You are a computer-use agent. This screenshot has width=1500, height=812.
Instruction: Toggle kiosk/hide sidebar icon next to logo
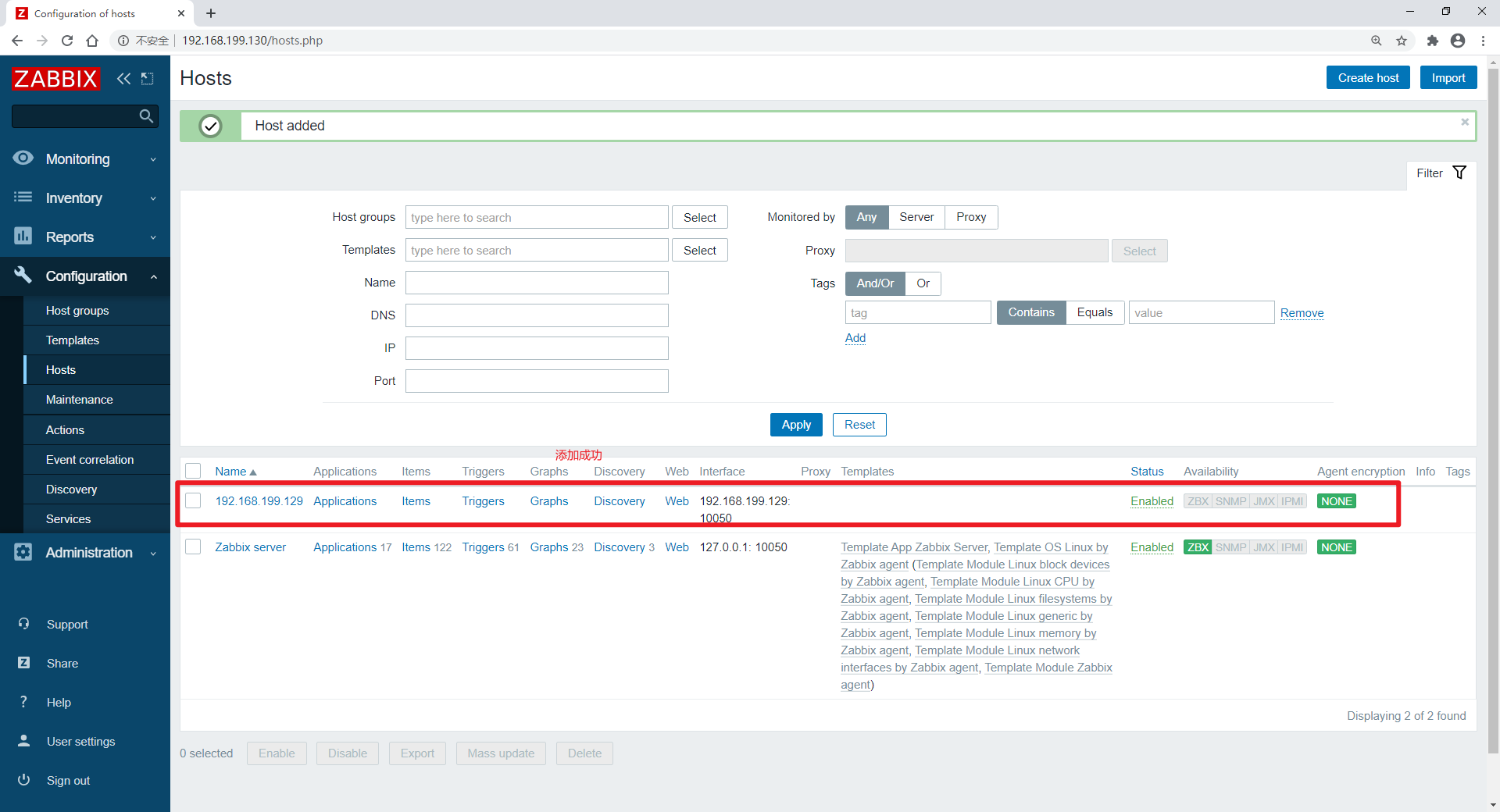click(x=147, y=78)
